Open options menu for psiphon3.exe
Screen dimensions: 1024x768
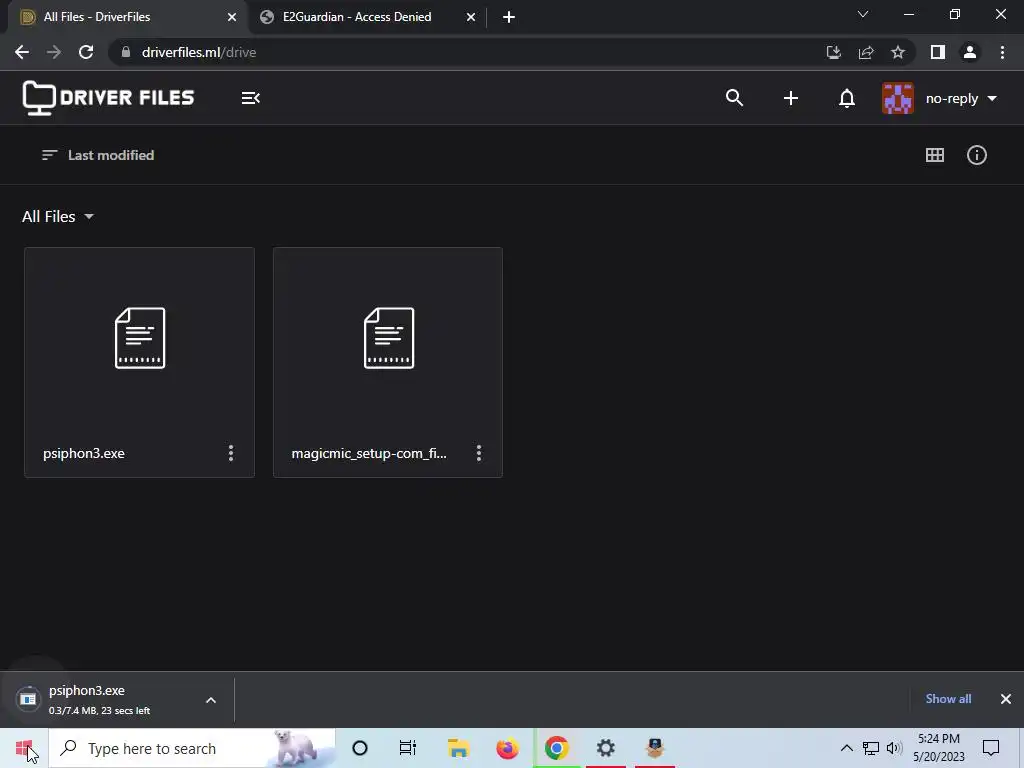pyautogui.click(x=231, y=453)
